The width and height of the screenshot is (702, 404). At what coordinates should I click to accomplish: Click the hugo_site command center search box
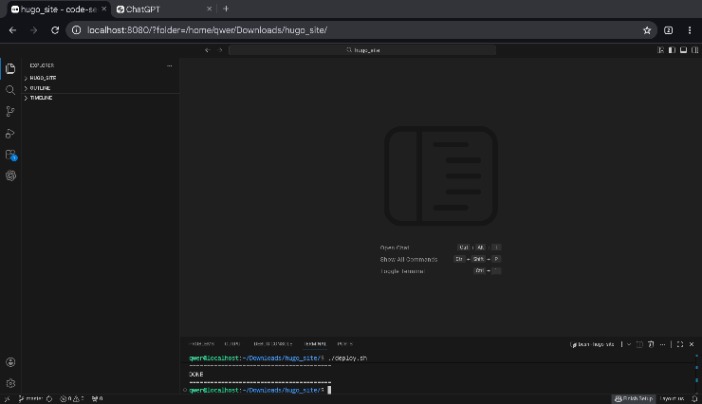pyautogui.click(x=362, y=50)
